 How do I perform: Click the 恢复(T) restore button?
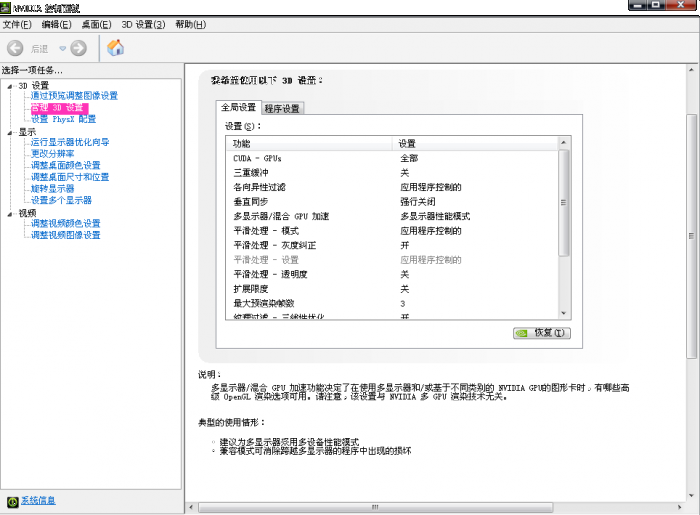click(x=542, y=333)
